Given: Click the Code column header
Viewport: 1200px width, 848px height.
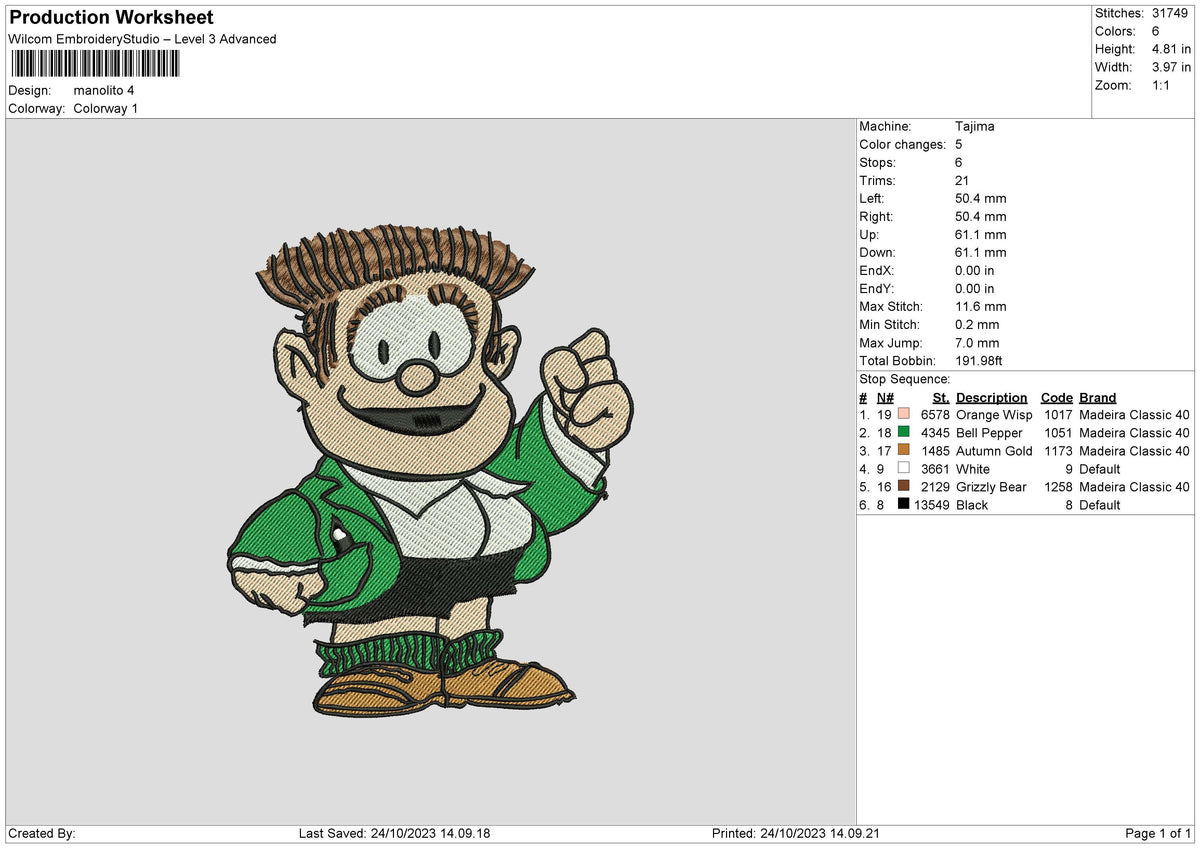Looking at the screenshot, I should tap(1057, 397).
